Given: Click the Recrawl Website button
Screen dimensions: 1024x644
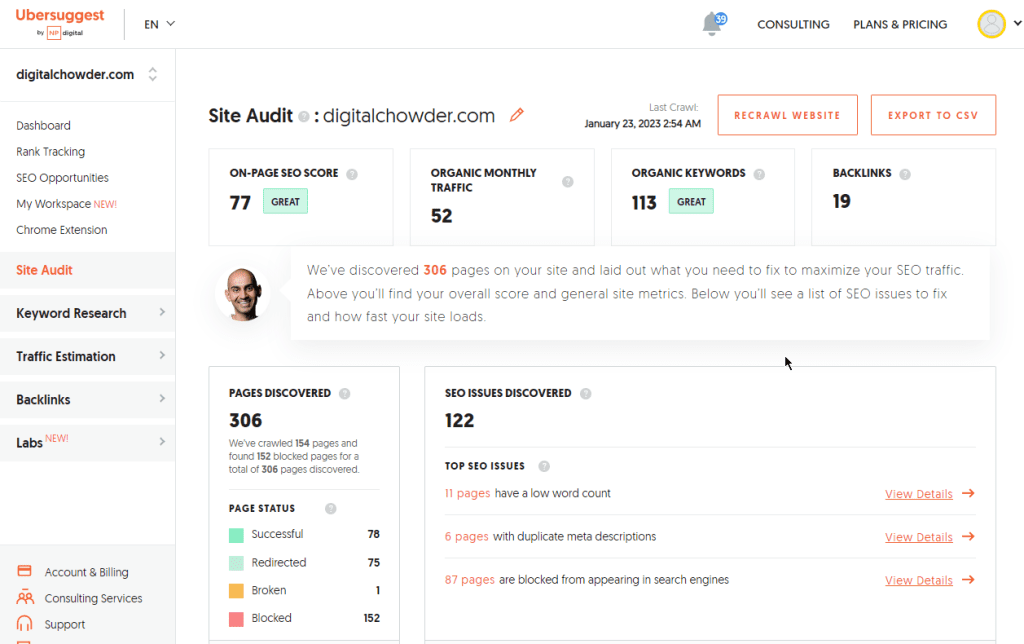Looking at the screenshot, I should [787, 115].
